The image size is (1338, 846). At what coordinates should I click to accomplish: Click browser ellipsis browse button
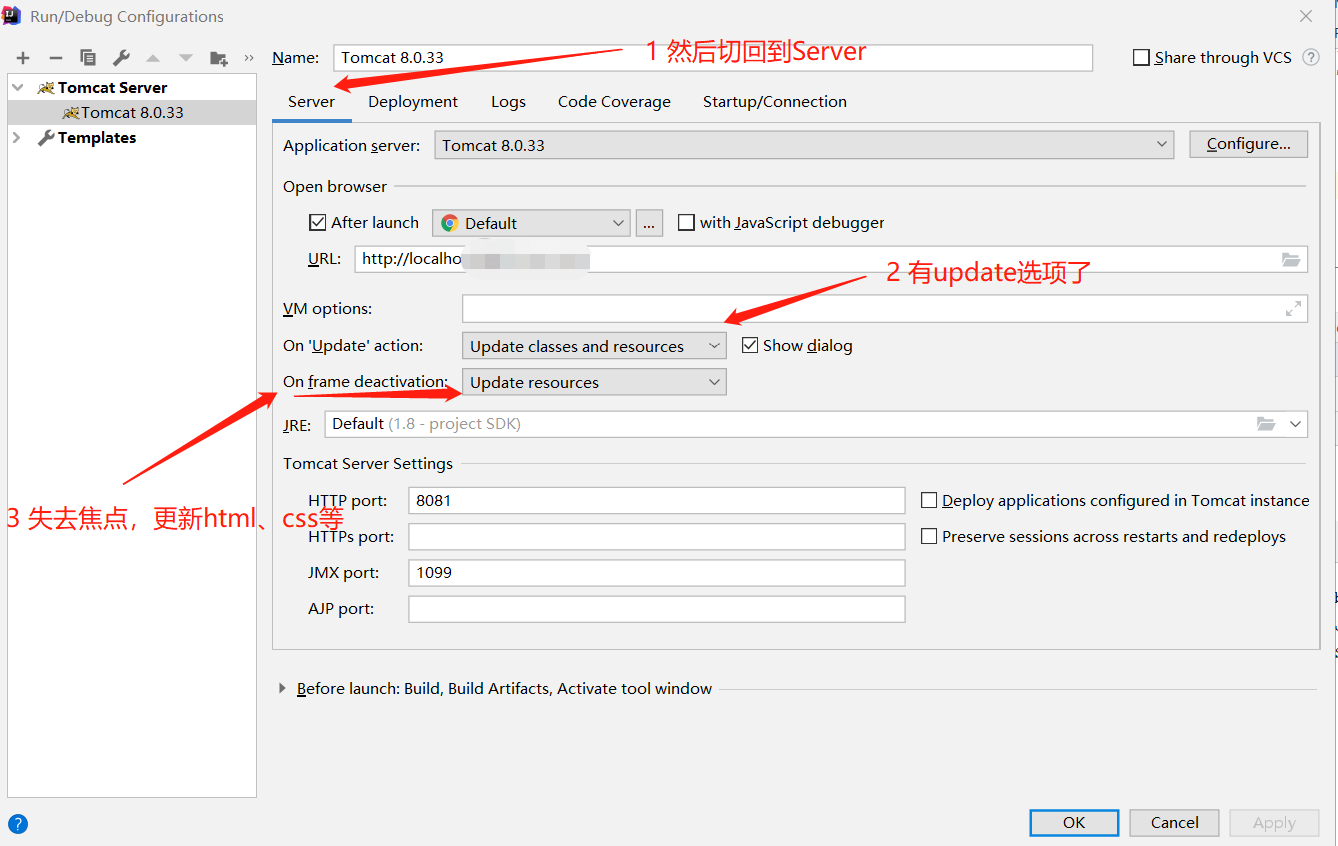pyautogui.click(x=649, y=223)
